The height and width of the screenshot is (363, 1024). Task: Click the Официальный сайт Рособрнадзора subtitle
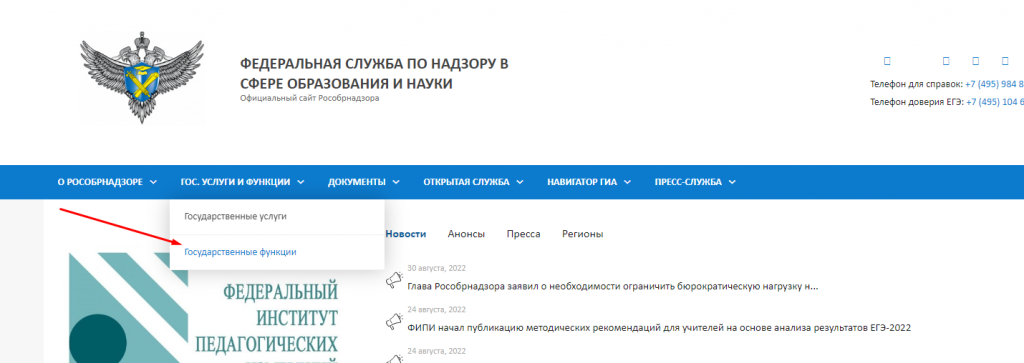pyautogui.click(x=310, y=99)
